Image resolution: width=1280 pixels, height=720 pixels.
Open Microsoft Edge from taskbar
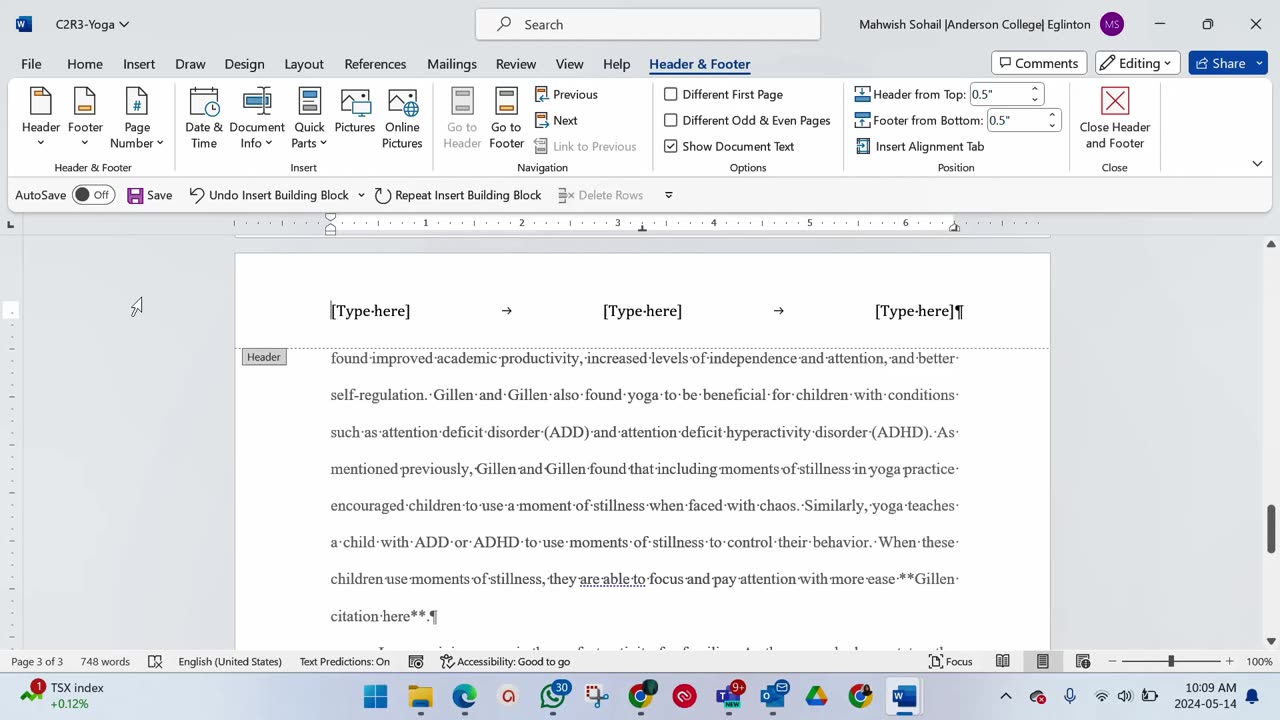464,696
